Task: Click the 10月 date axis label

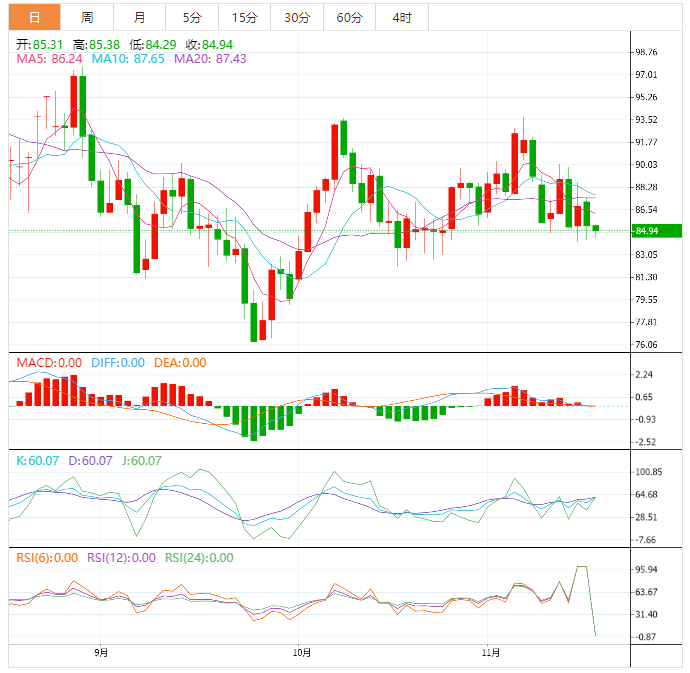Action: tap(302, 652)
